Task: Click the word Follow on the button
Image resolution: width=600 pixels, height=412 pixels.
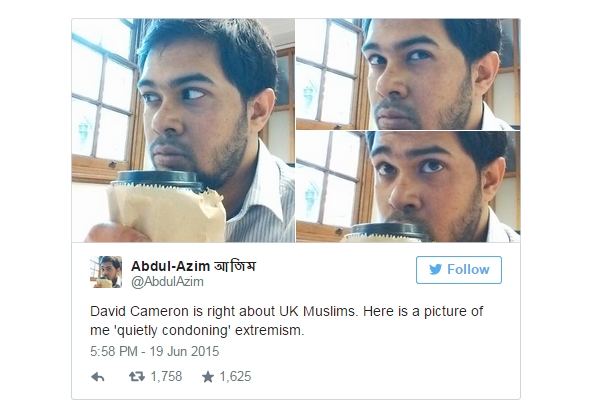Action: (468, 270)
